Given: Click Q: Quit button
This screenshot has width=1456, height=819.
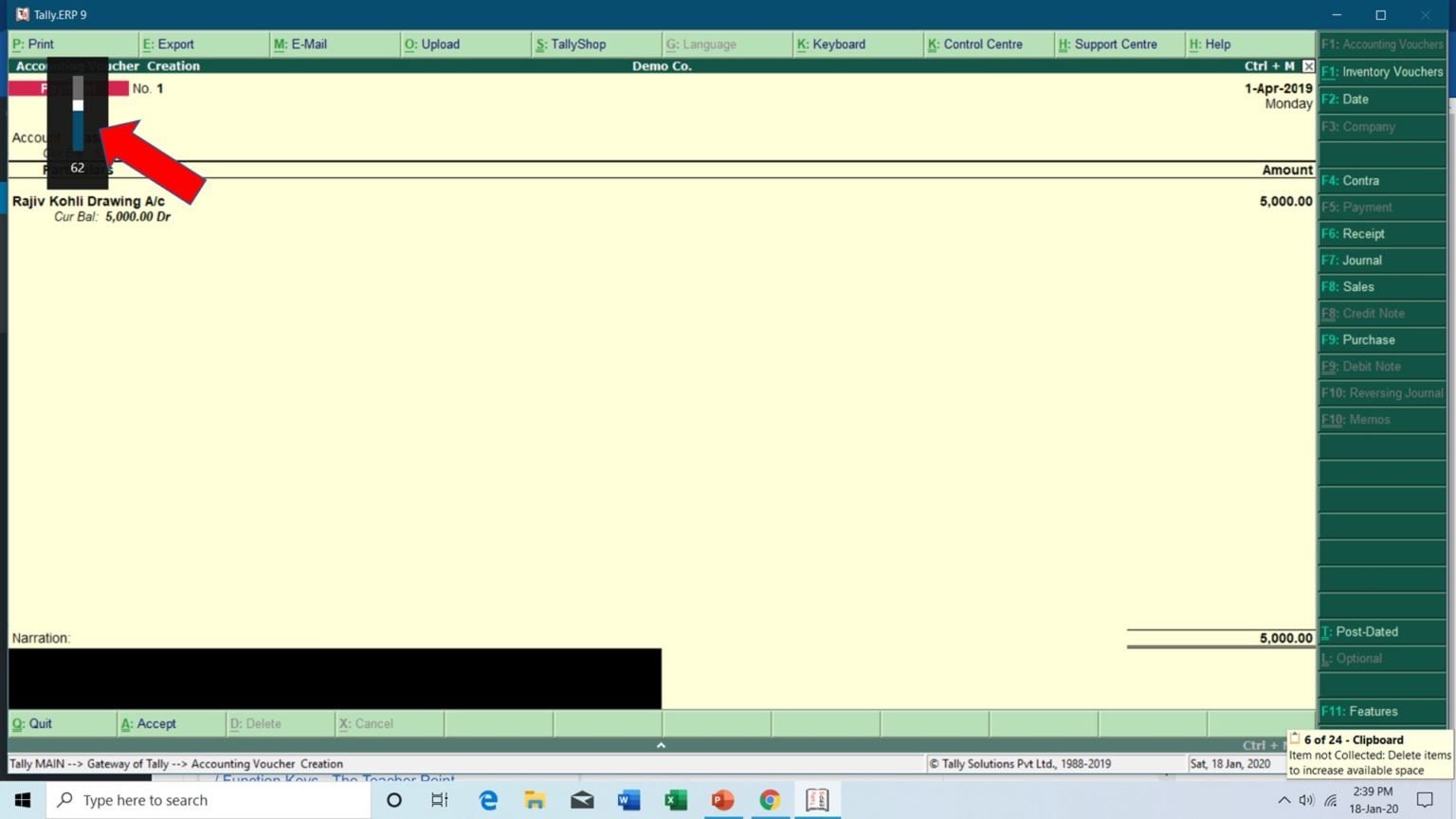Looking at the screenshot, I should pyautogui.click(x=62, y=723).
